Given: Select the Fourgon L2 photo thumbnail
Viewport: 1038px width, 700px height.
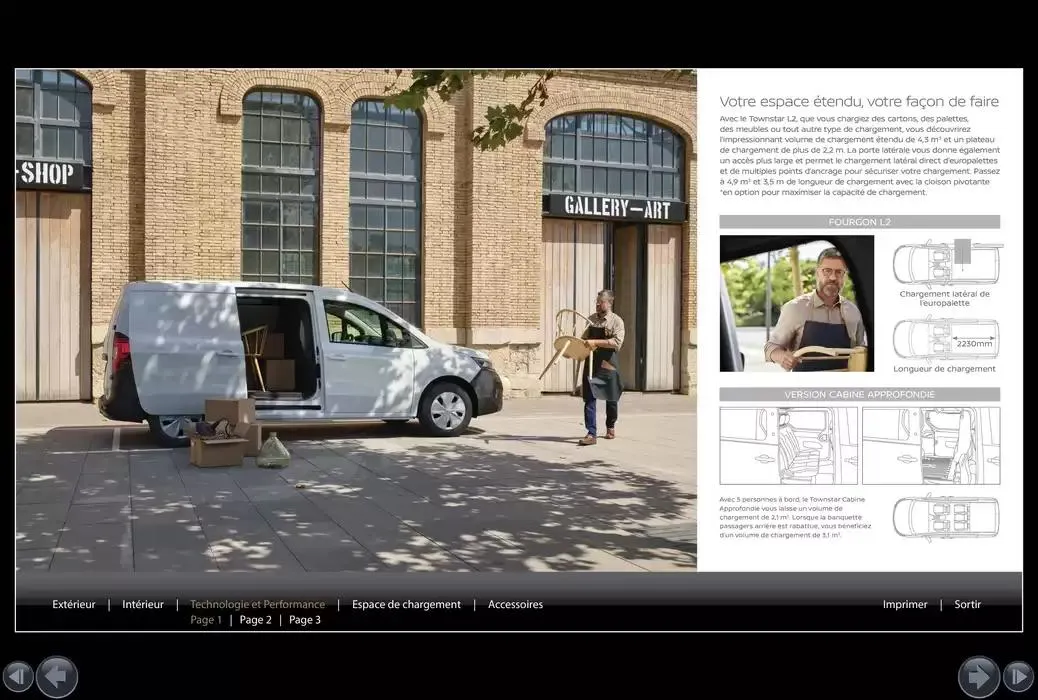Looking at the screenshot, I should pyautogui.click(x=797, y=303).
